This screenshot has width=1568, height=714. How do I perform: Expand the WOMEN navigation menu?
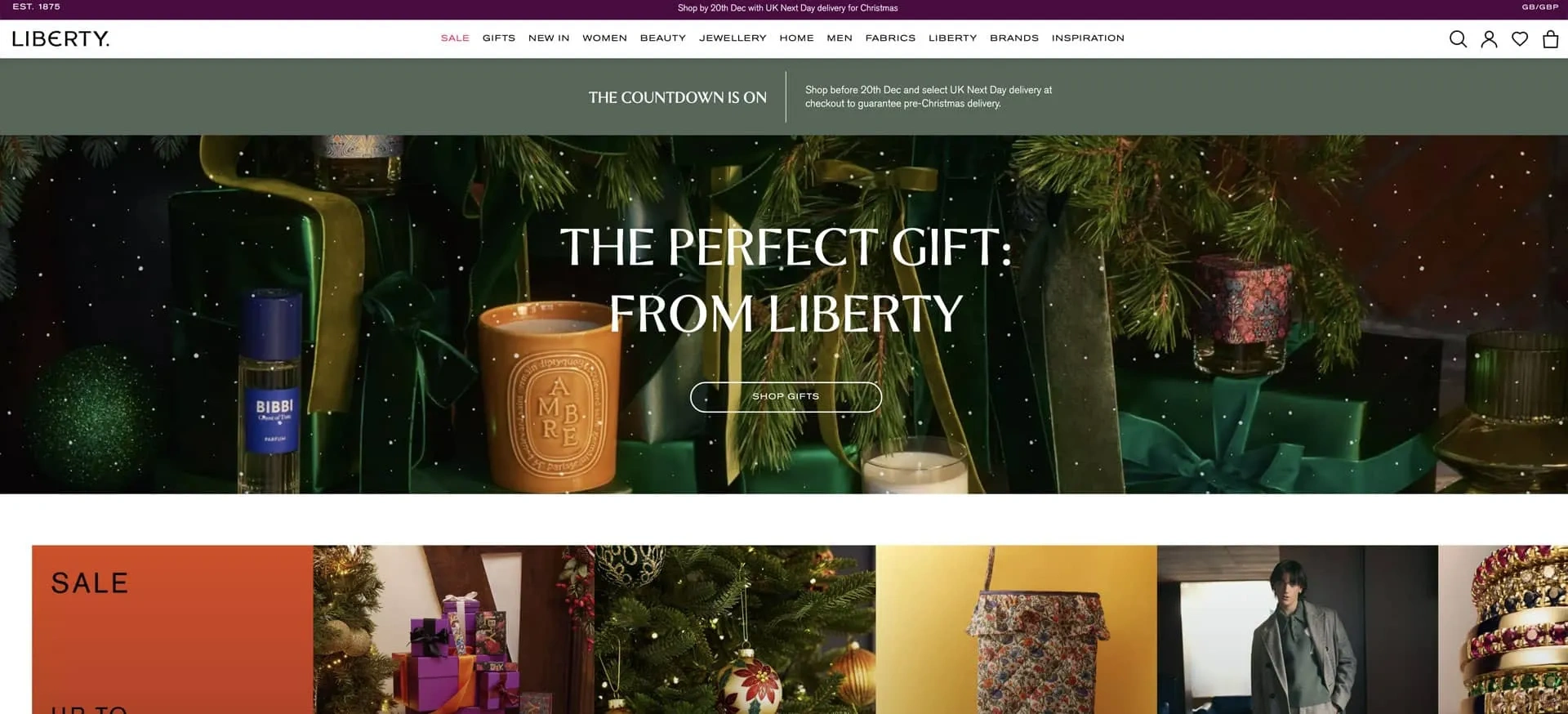tap(604, 38)
